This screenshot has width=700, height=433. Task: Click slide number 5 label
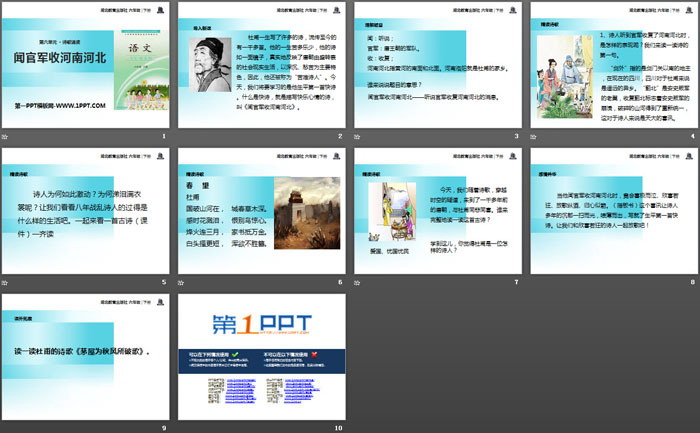(164, 282)
